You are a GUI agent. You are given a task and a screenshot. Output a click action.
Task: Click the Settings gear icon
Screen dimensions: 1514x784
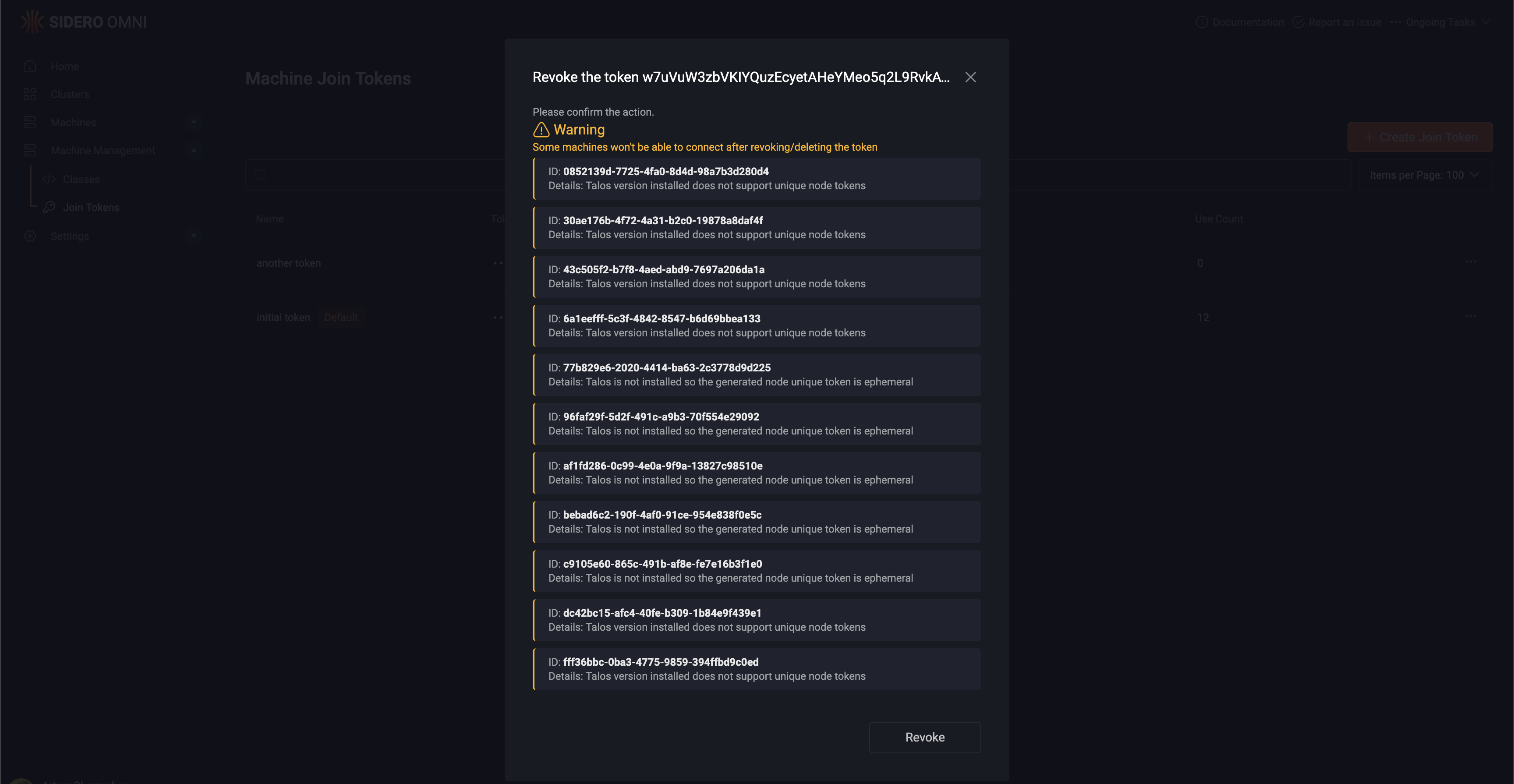(x=30, y=236)
